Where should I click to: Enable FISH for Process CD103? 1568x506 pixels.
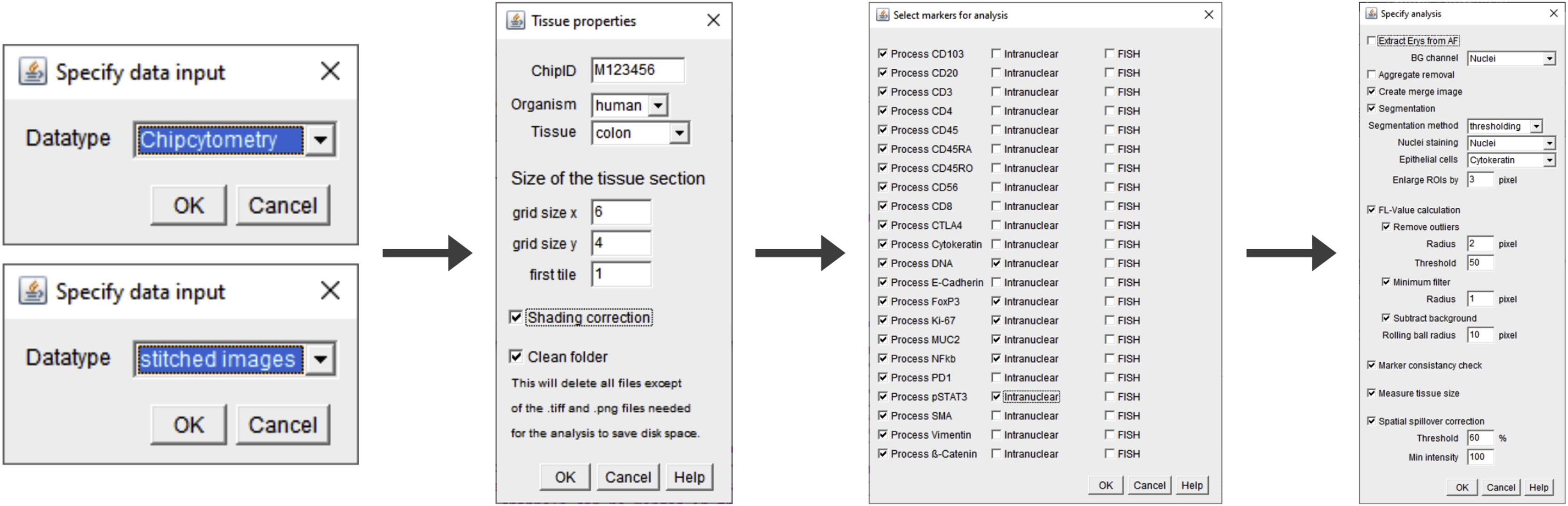point(1110,53)
